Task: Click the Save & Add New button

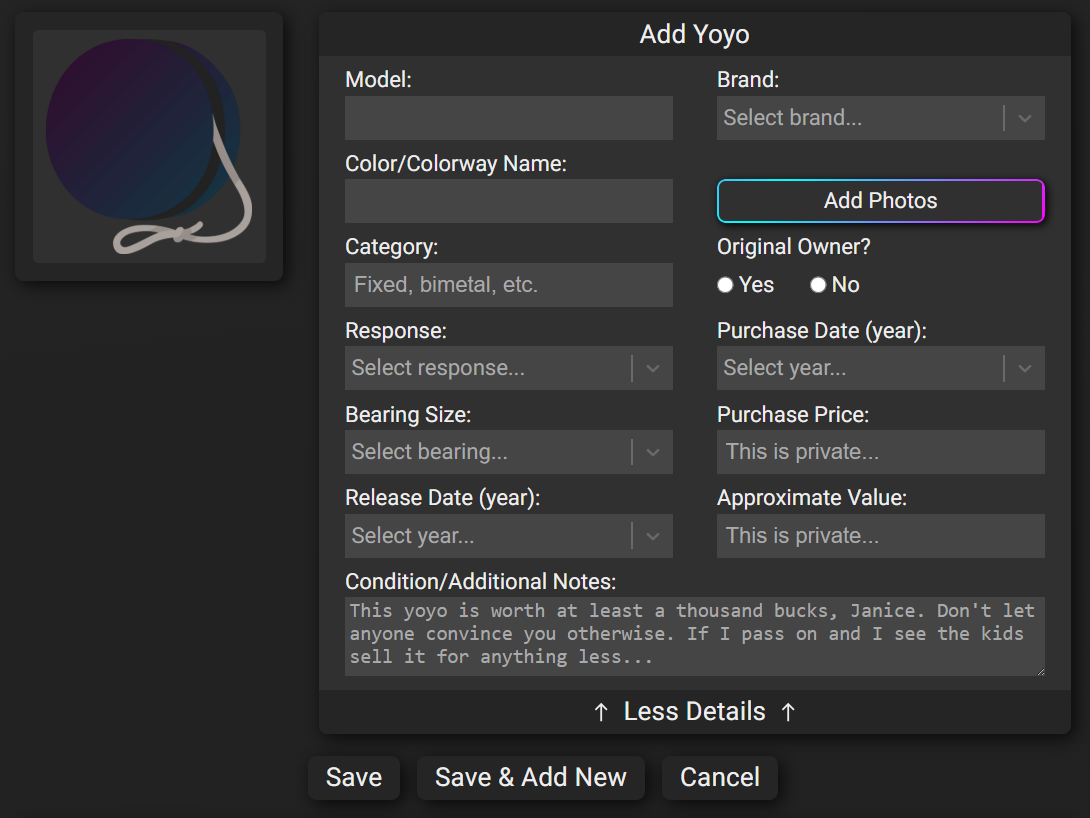Action: pyautogui.click(x=531, y=778)
